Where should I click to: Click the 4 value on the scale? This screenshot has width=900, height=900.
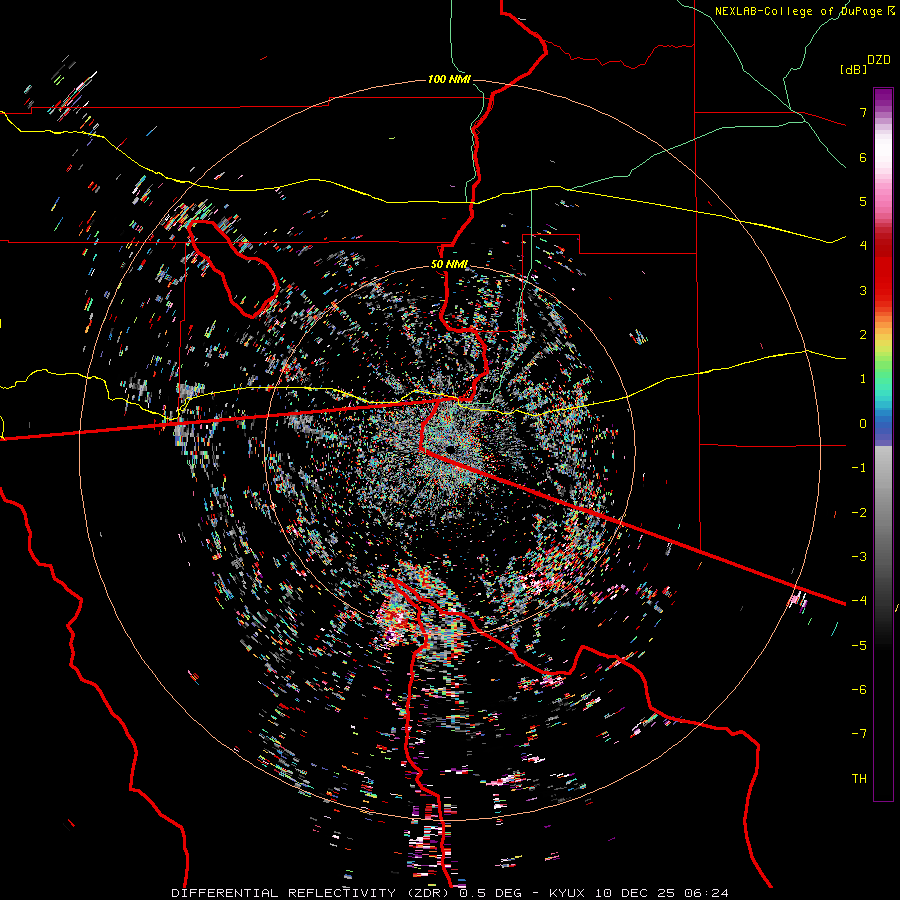(863, 246)
